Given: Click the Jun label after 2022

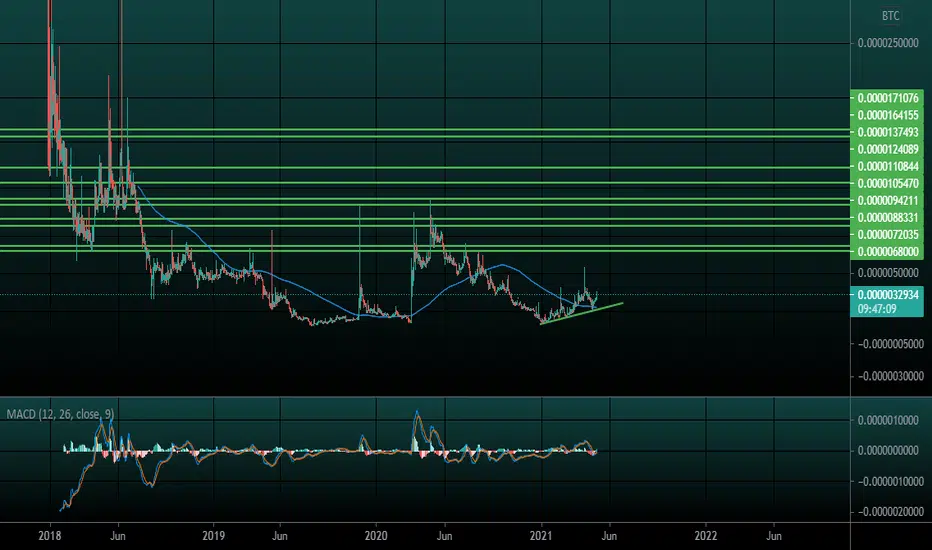Looking at the screenshot, I should coord(774,536).
